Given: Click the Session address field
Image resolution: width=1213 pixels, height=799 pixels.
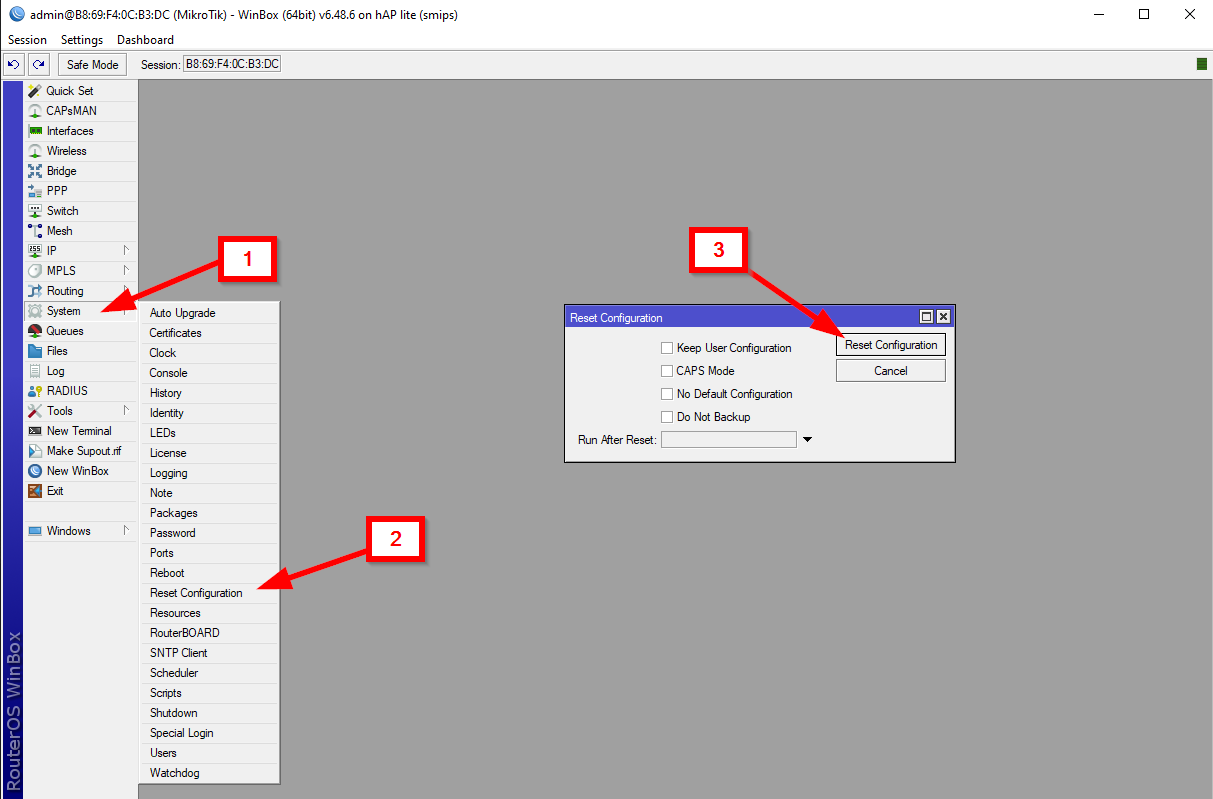Looking at the screenshot, I should (232, 64).
